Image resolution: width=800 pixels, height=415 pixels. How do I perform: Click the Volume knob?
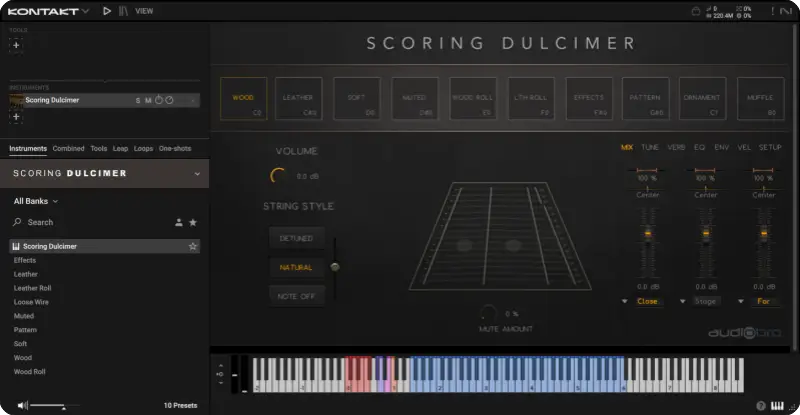click(x=278, y=176)
